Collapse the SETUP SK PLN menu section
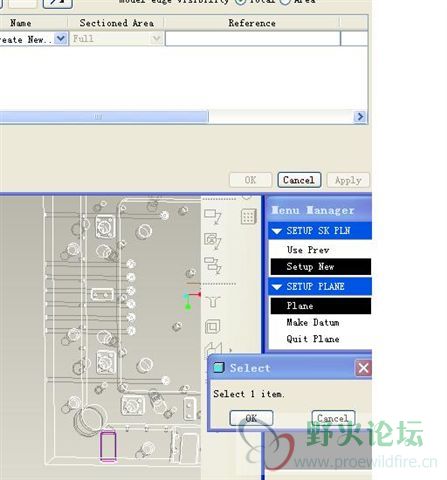The image size is (447, 480). [277, 231]
